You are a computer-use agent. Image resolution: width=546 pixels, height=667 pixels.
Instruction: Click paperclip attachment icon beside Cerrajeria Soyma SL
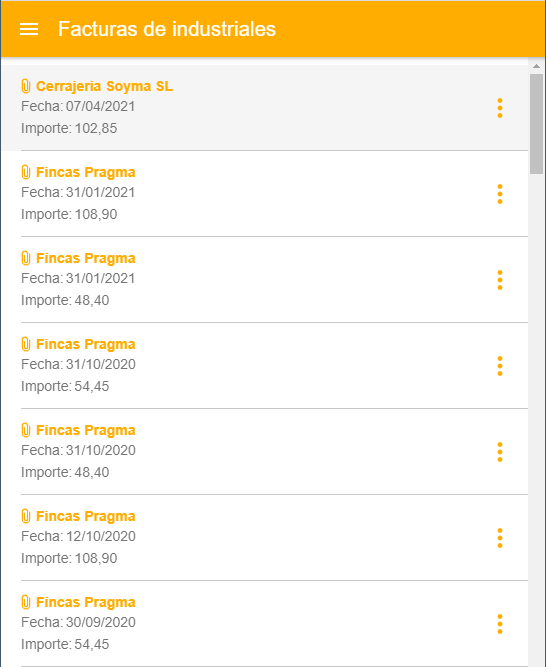[26, 86]
